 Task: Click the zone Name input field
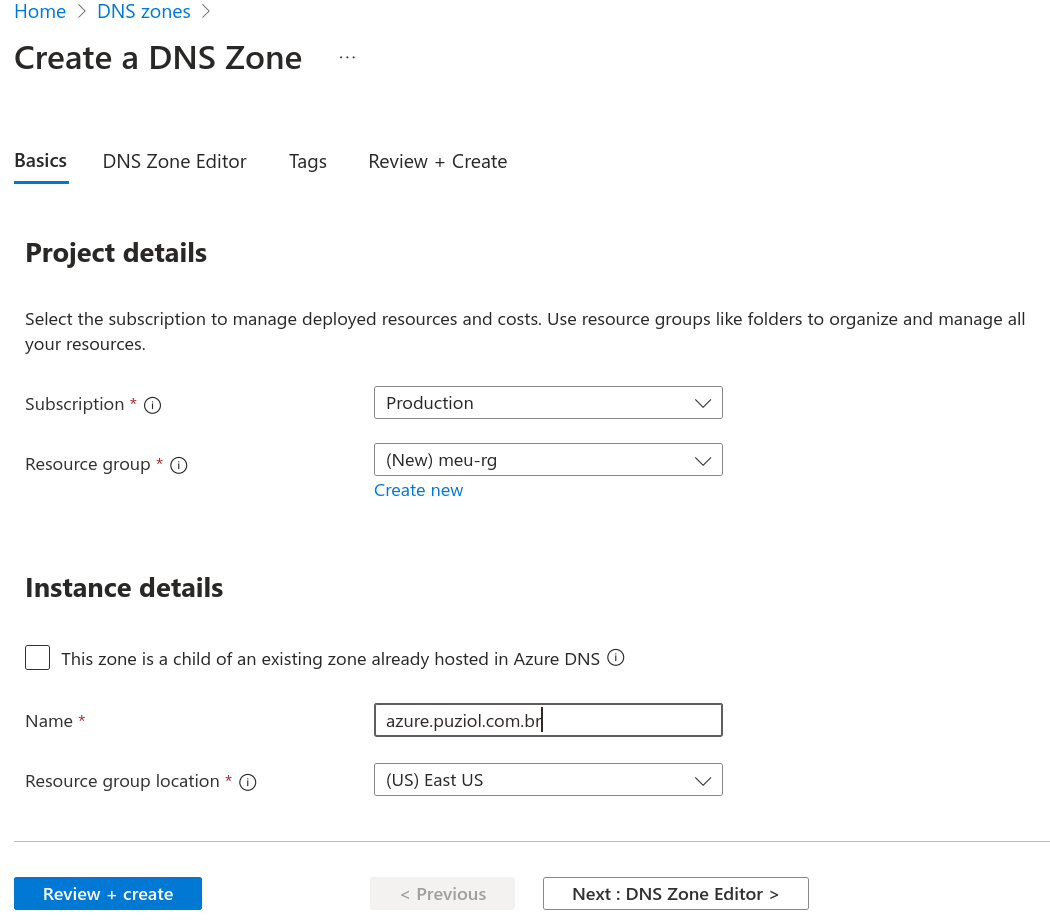coord(548,720)
